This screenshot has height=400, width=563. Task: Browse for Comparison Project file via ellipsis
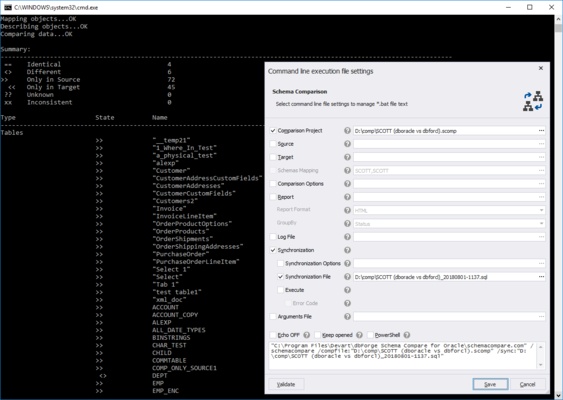(x=541, y=131)
